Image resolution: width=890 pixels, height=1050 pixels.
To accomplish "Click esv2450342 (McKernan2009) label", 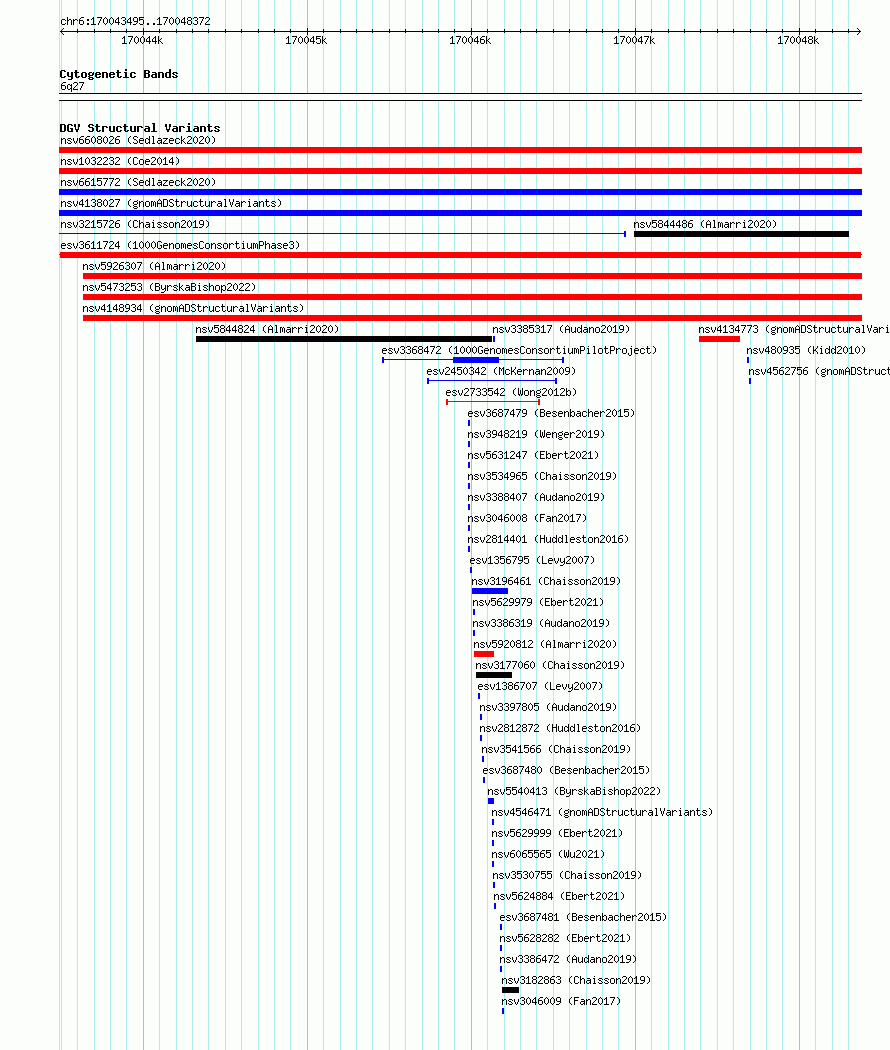I will pyautogui.click(x=501, y=371).
